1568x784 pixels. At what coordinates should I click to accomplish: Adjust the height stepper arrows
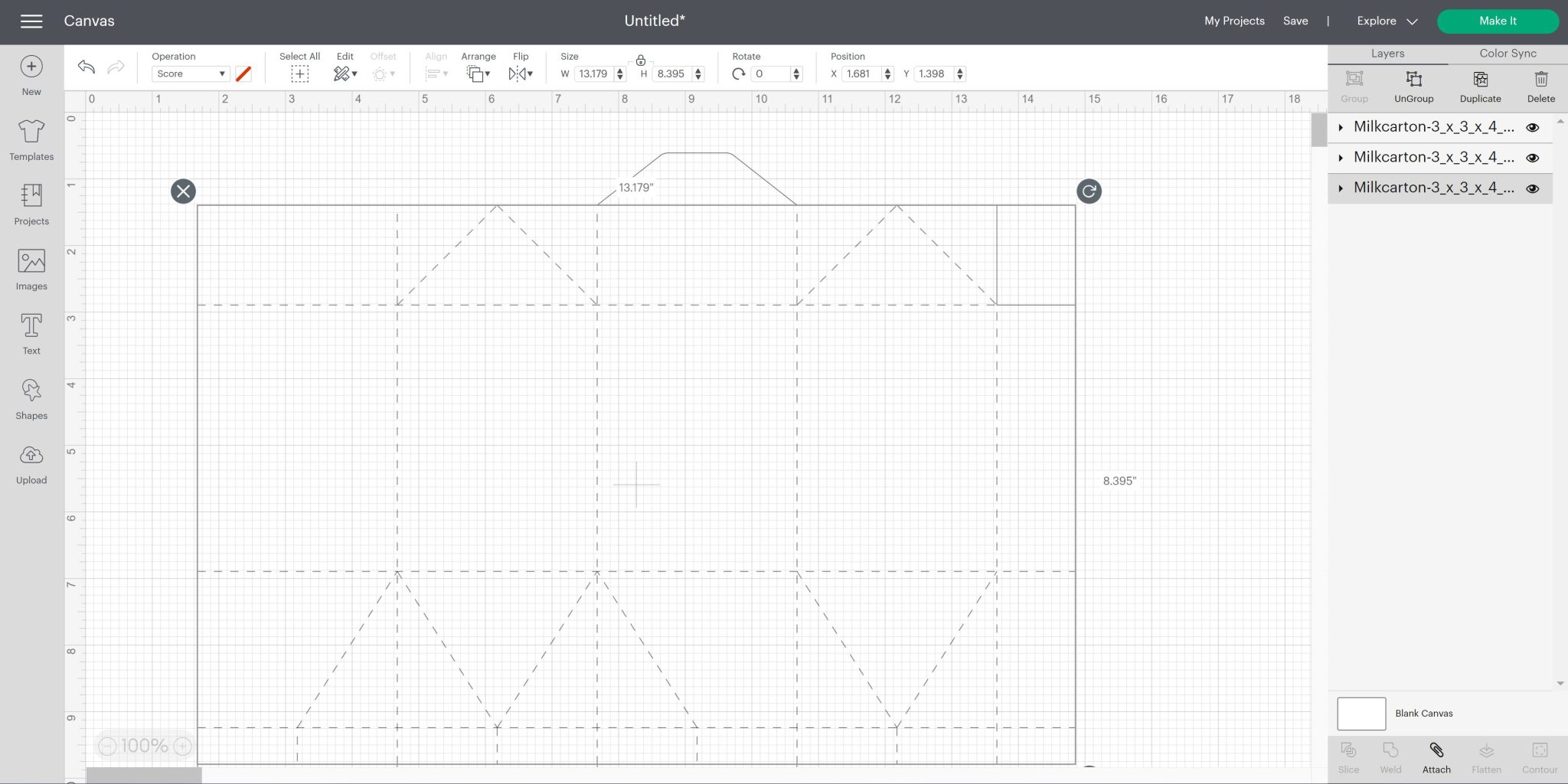click(x=698, y=73)
